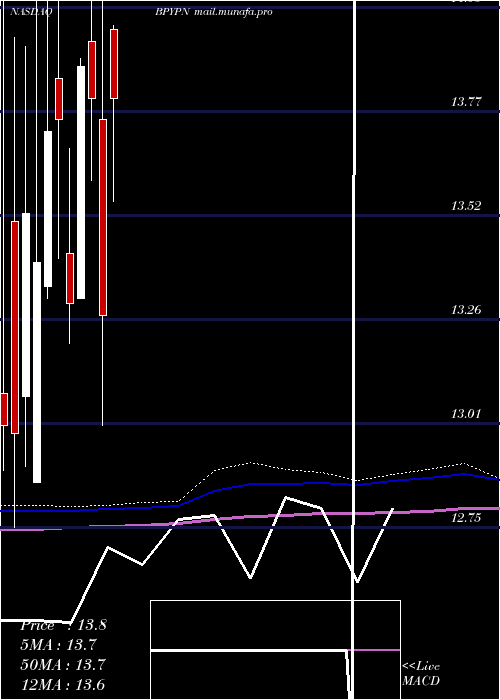Screen dimensions: 500x700
Task: Click the 13.01 price axis label
Action: (x=466, y=413)
